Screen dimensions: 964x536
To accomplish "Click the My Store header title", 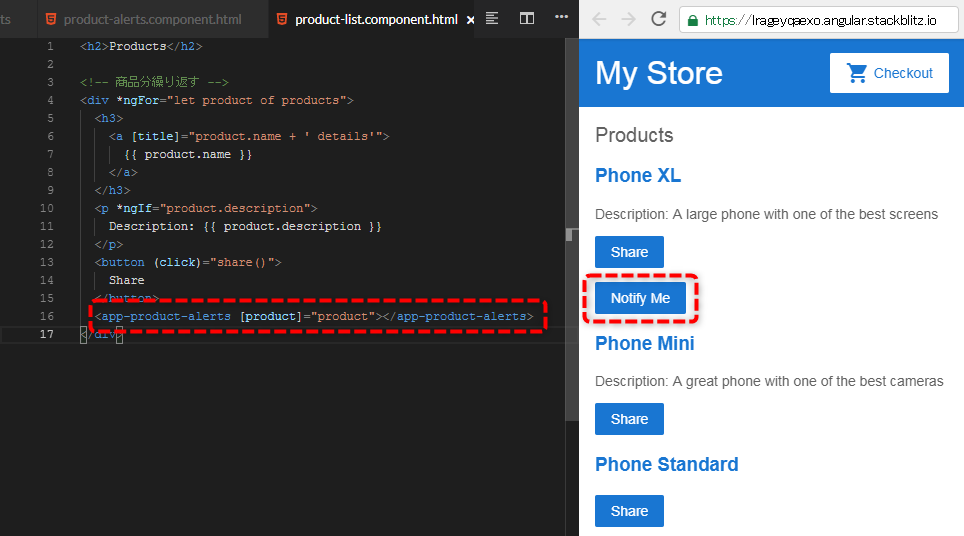I will coord(658,73).
